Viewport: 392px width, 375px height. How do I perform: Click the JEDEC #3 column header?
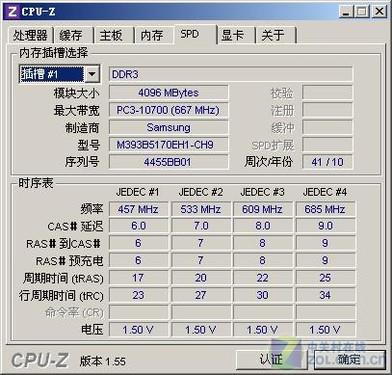pos(263,192)
